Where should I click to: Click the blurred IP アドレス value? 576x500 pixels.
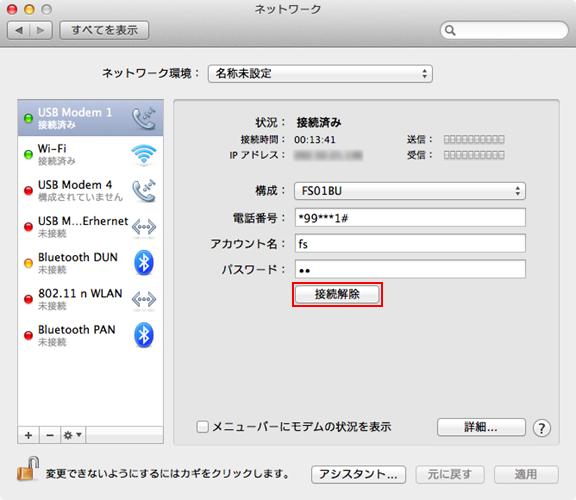coord(328,155)
